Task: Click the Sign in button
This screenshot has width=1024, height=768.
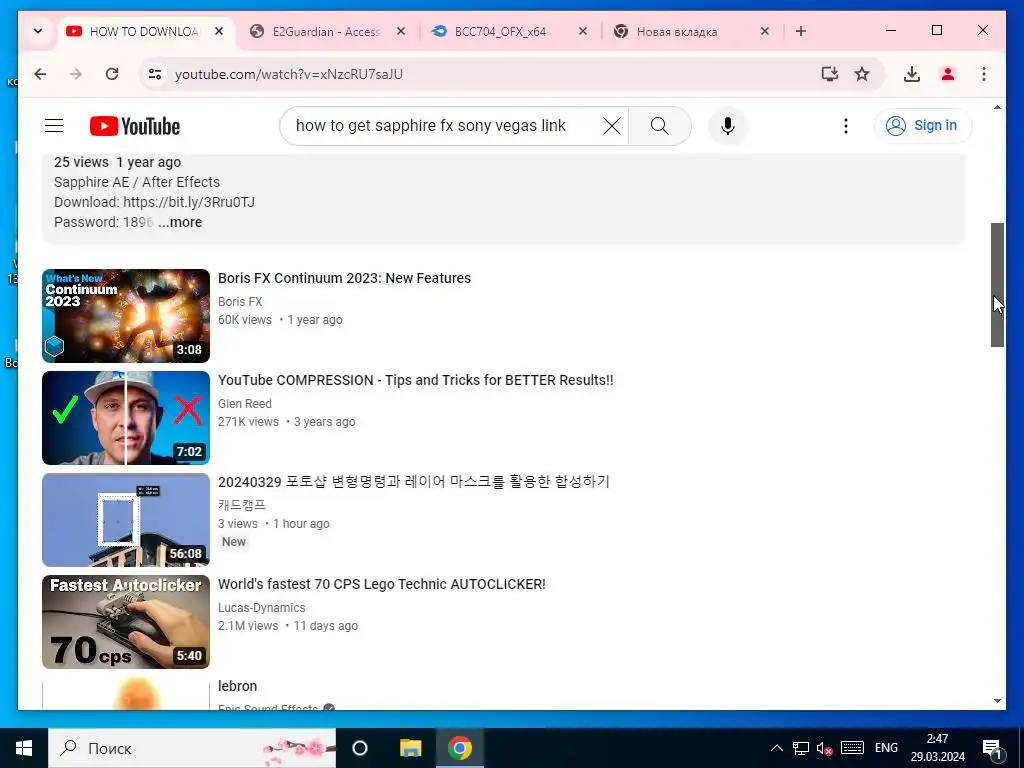Action: coord(922,125)
